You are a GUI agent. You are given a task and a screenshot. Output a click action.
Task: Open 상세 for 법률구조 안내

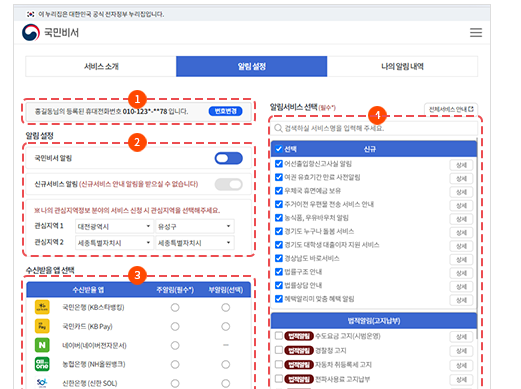point(461,273)
